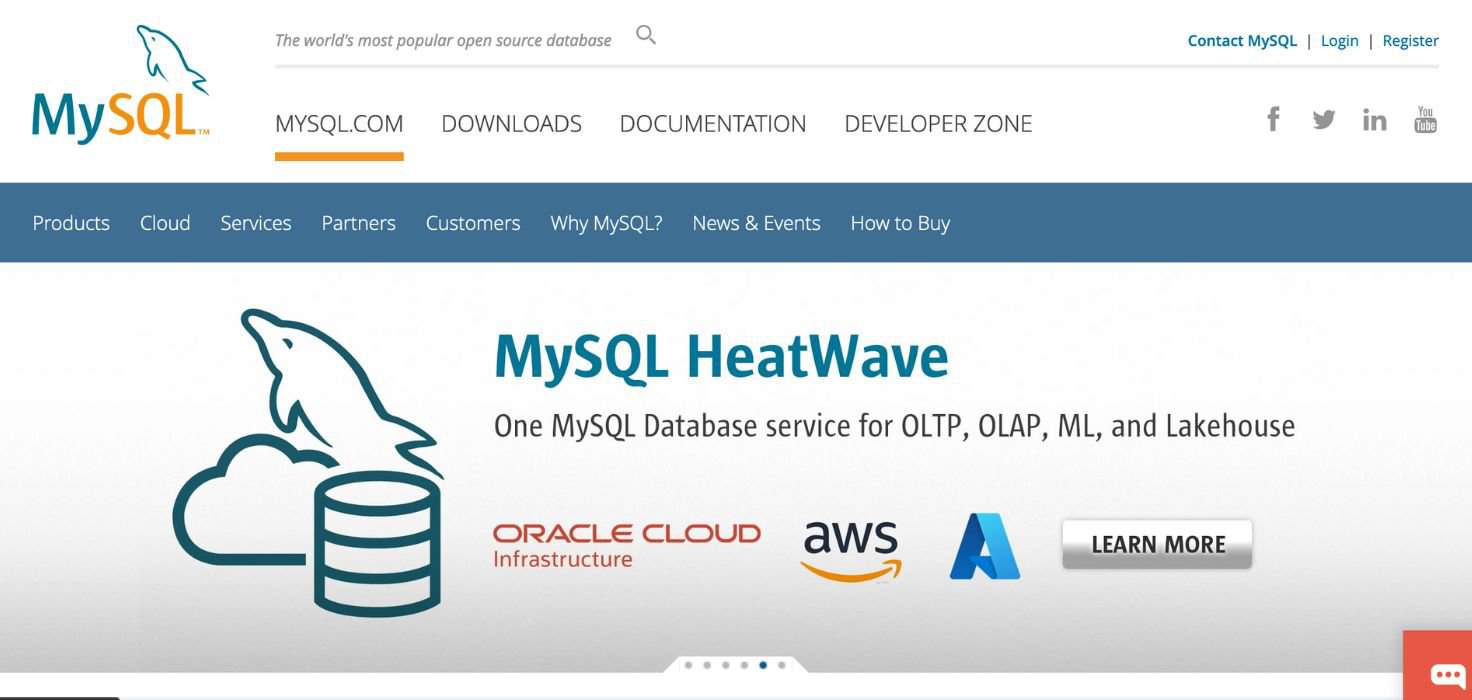Visit MySQL's LinkedIn icon

(1375, 118)
